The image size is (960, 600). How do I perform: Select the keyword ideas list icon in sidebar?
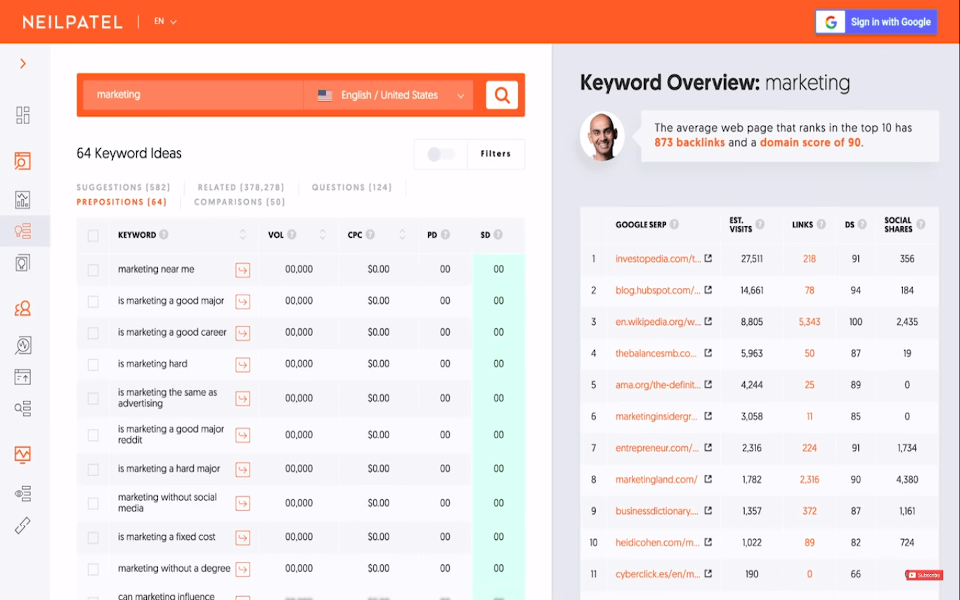(x=23, y=231)
